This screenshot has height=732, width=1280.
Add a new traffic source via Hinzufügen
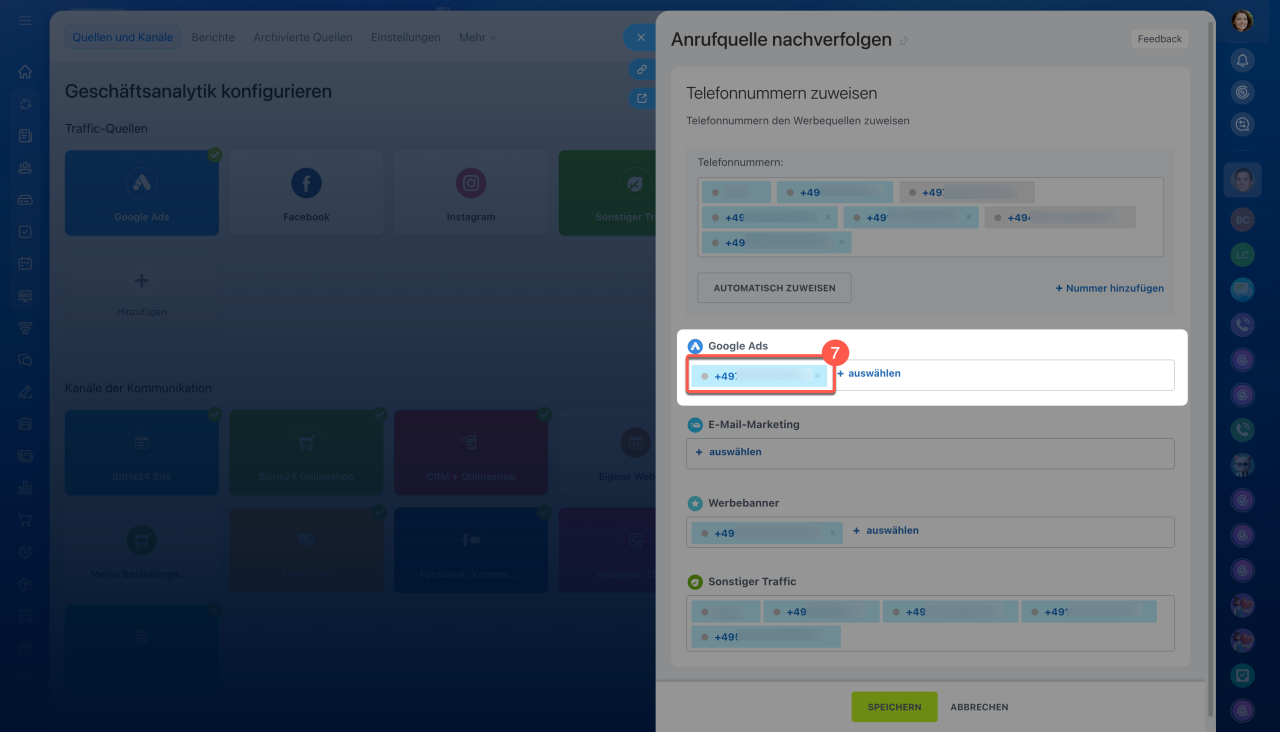click(141, 290)
